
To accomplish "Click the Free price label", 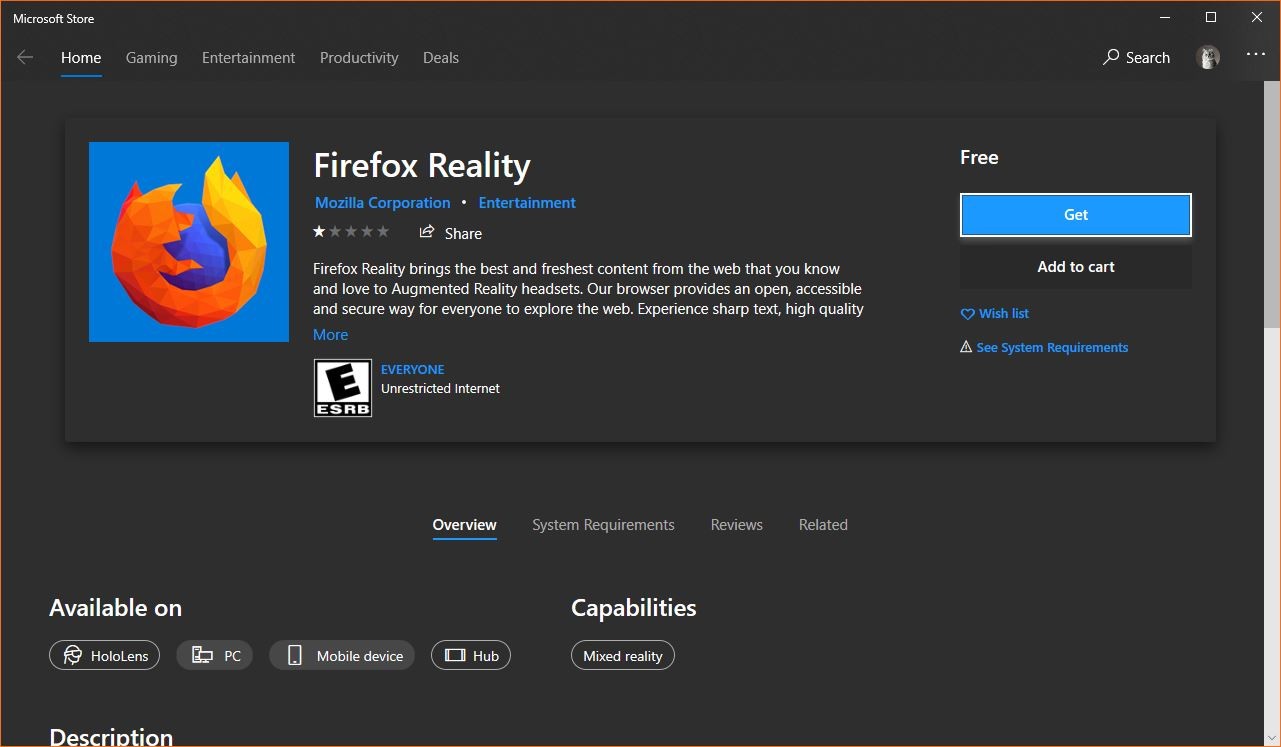I will (979, 158).
